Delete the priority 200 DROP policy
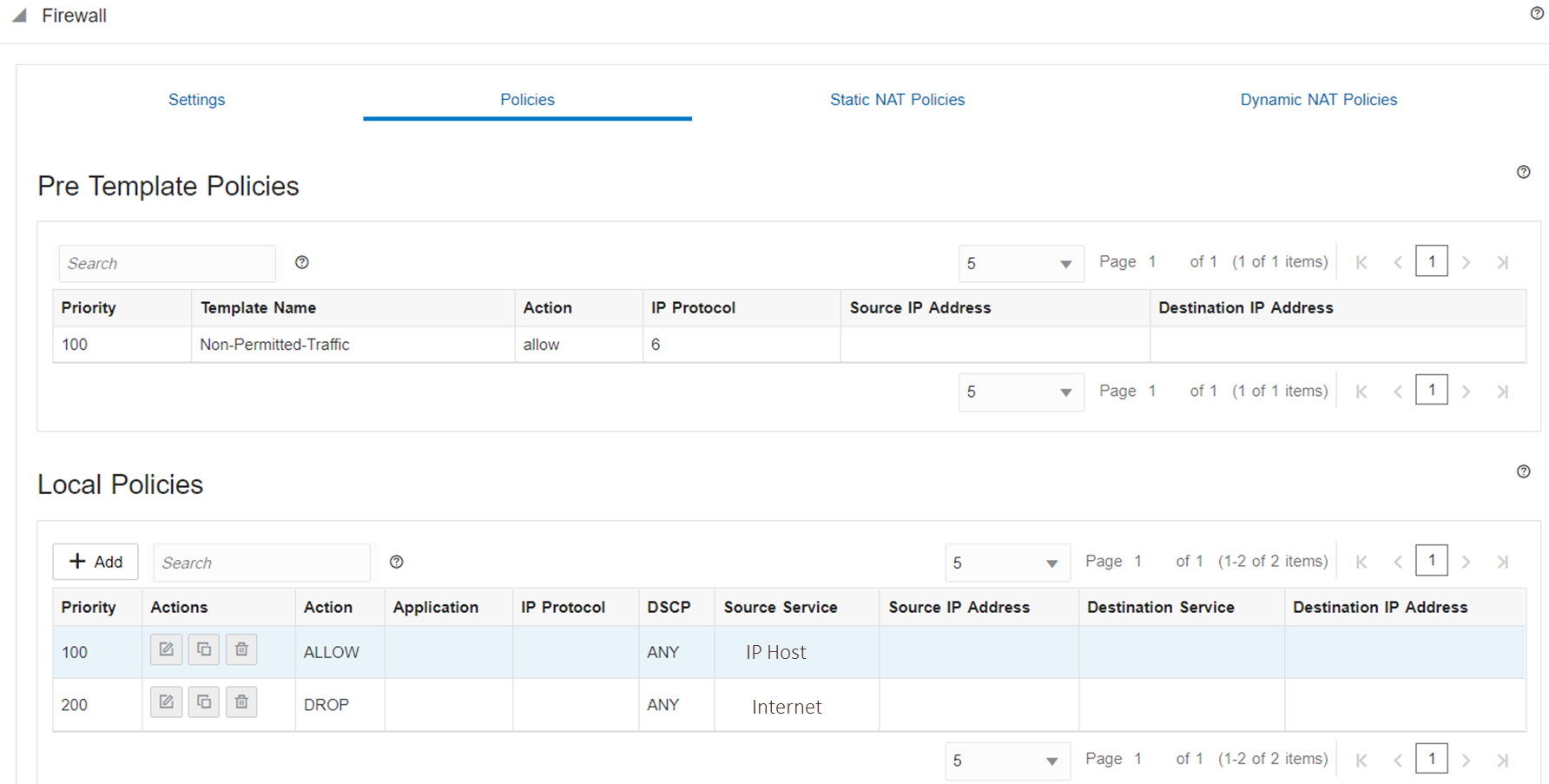The width and height of the screenshot is (1549, 784). coord(241,702)
